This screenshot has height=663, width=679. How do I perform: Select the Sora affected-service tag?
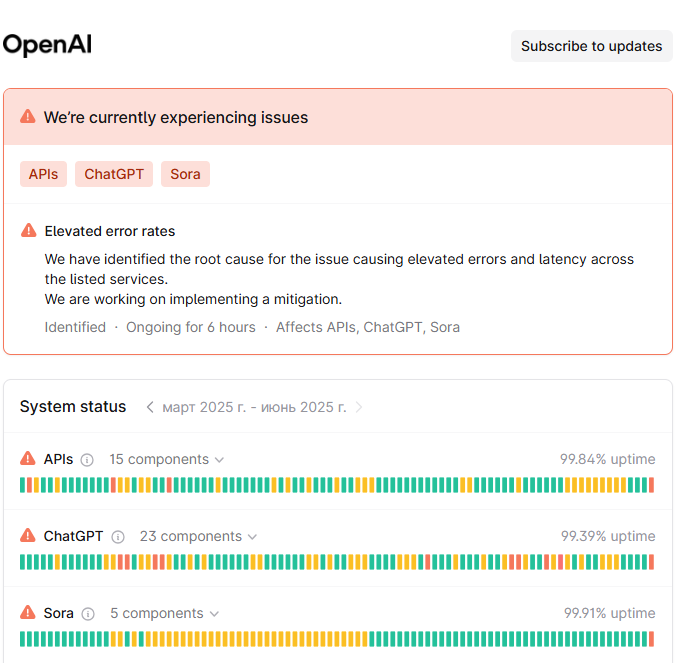(185, 174)
